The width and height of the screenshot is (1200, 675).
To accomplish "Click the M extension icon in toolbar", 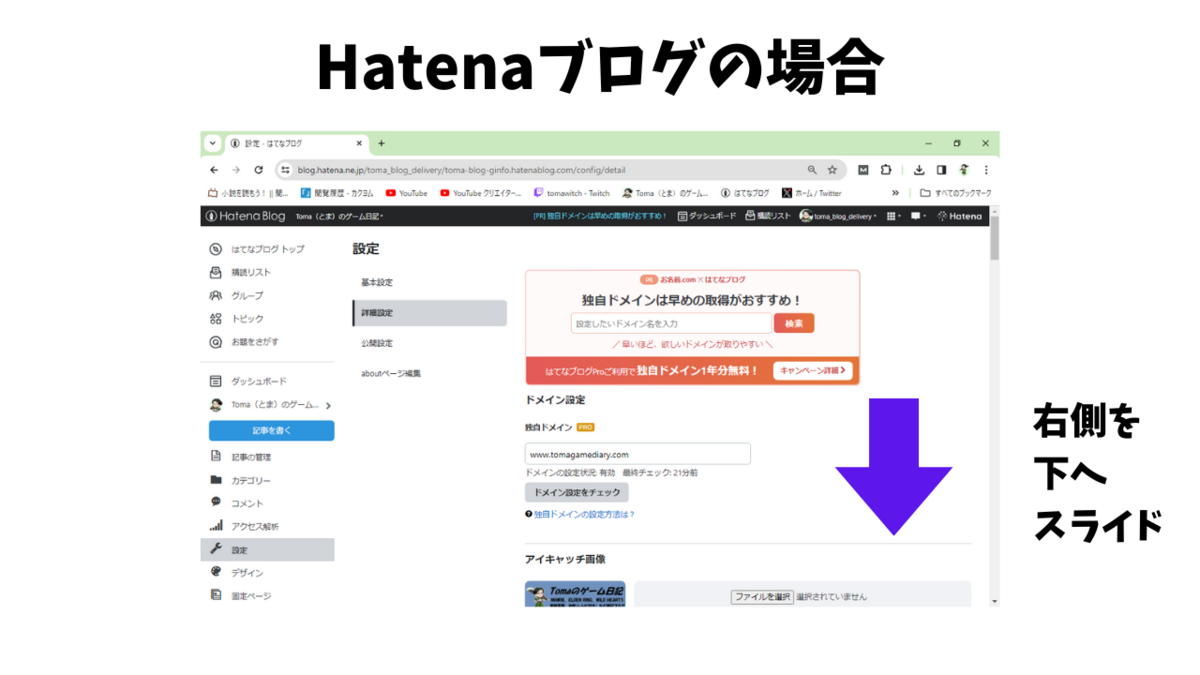I will tap(863, 170).
